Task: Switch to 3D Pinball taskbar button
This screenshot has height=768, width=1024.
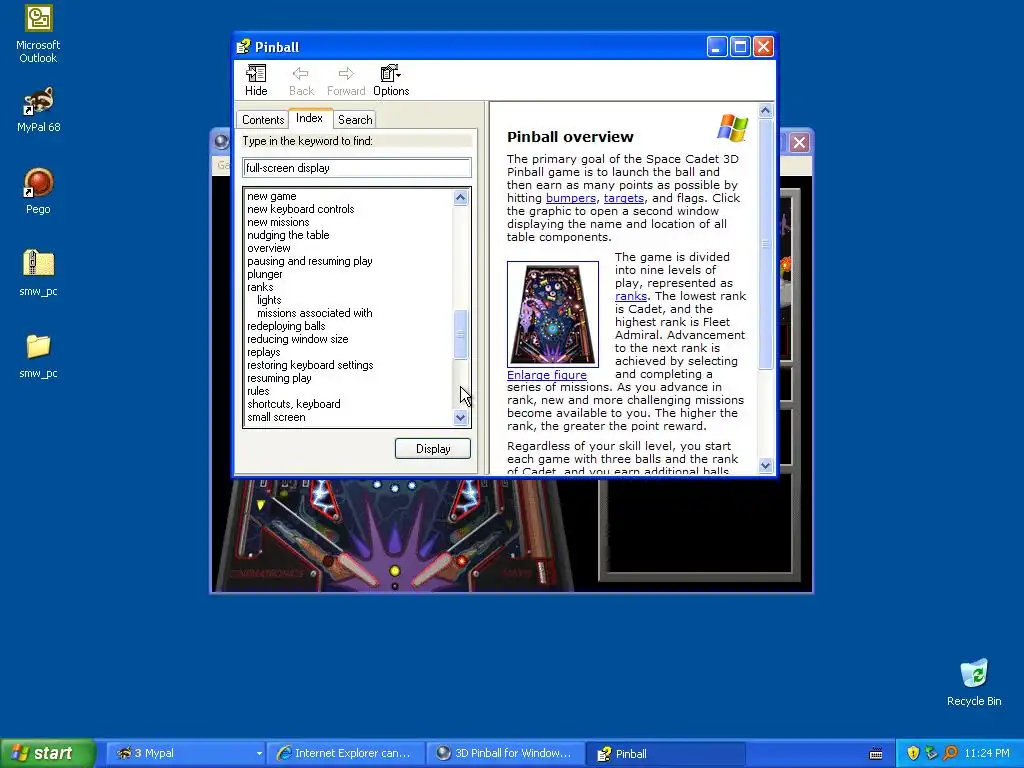Action: 505,753
